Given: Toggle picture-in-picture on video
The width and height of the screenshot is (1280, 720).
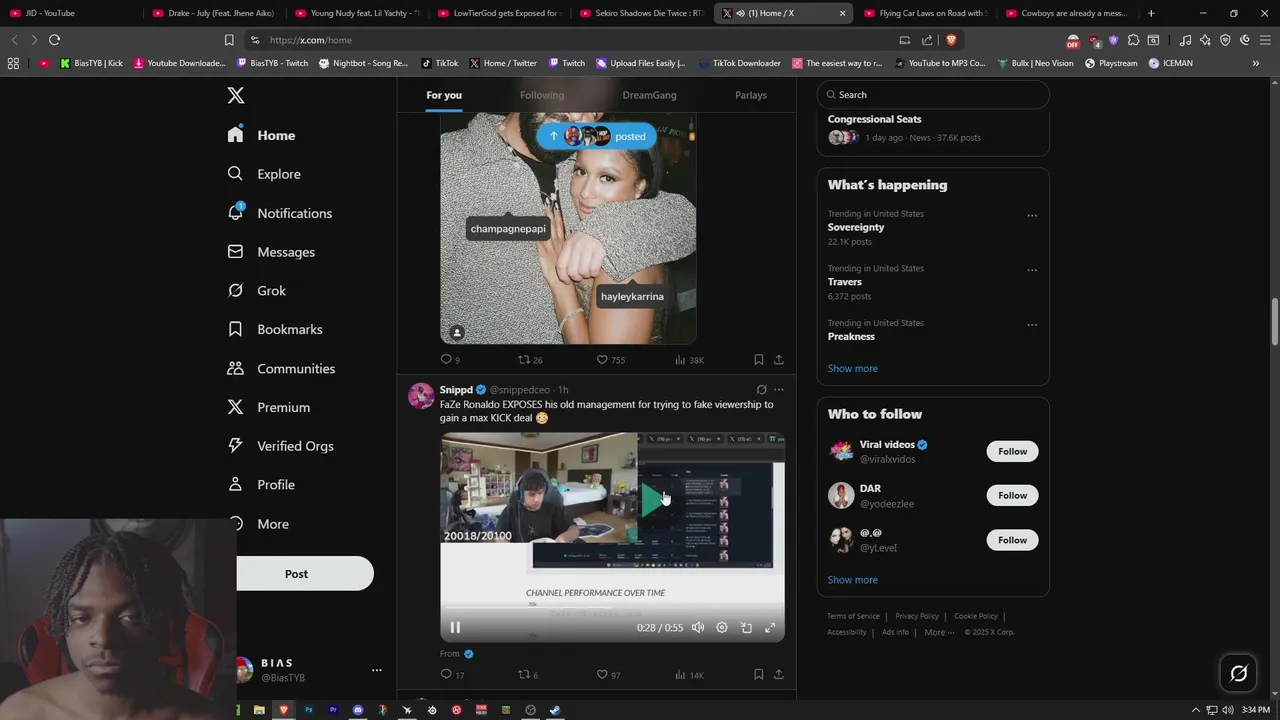Looking at the screenshot, I should tap(746, 627).
